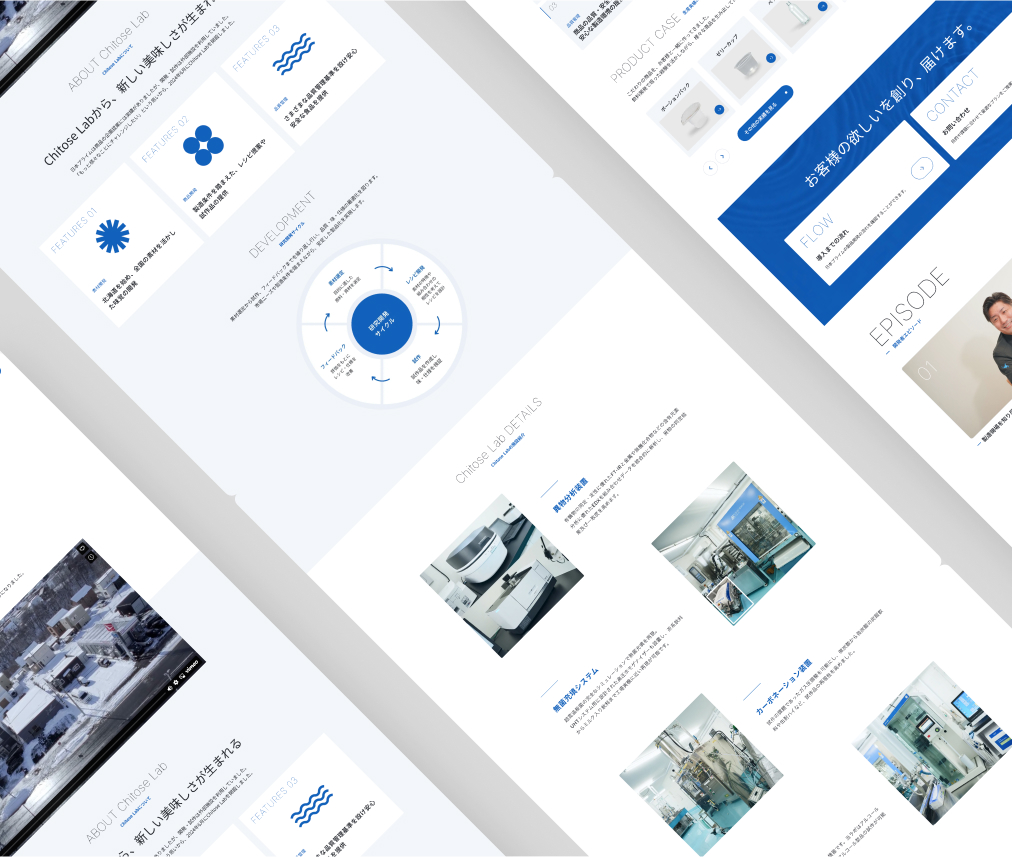Click the rounded arrow icon in FLOW card
This screenshot has height=857, width=1012.
click(922, 168)
